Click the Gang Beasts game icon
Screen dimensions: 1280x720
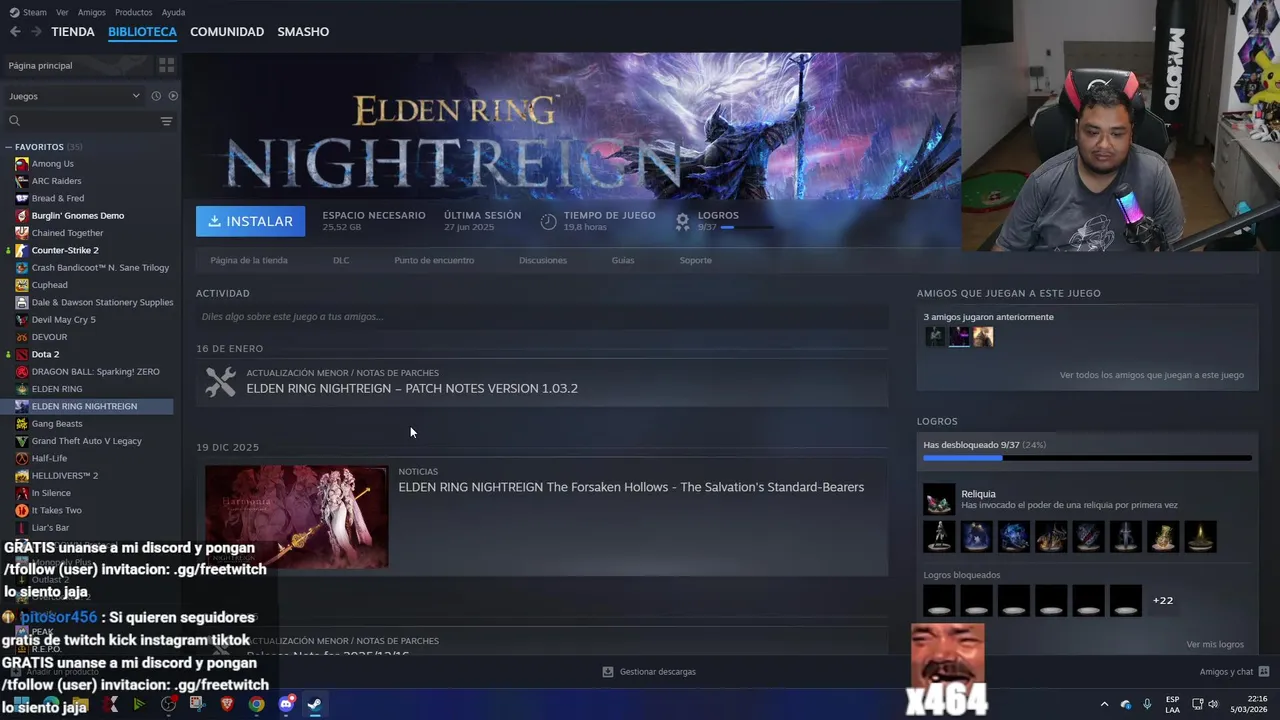[22, 424]
